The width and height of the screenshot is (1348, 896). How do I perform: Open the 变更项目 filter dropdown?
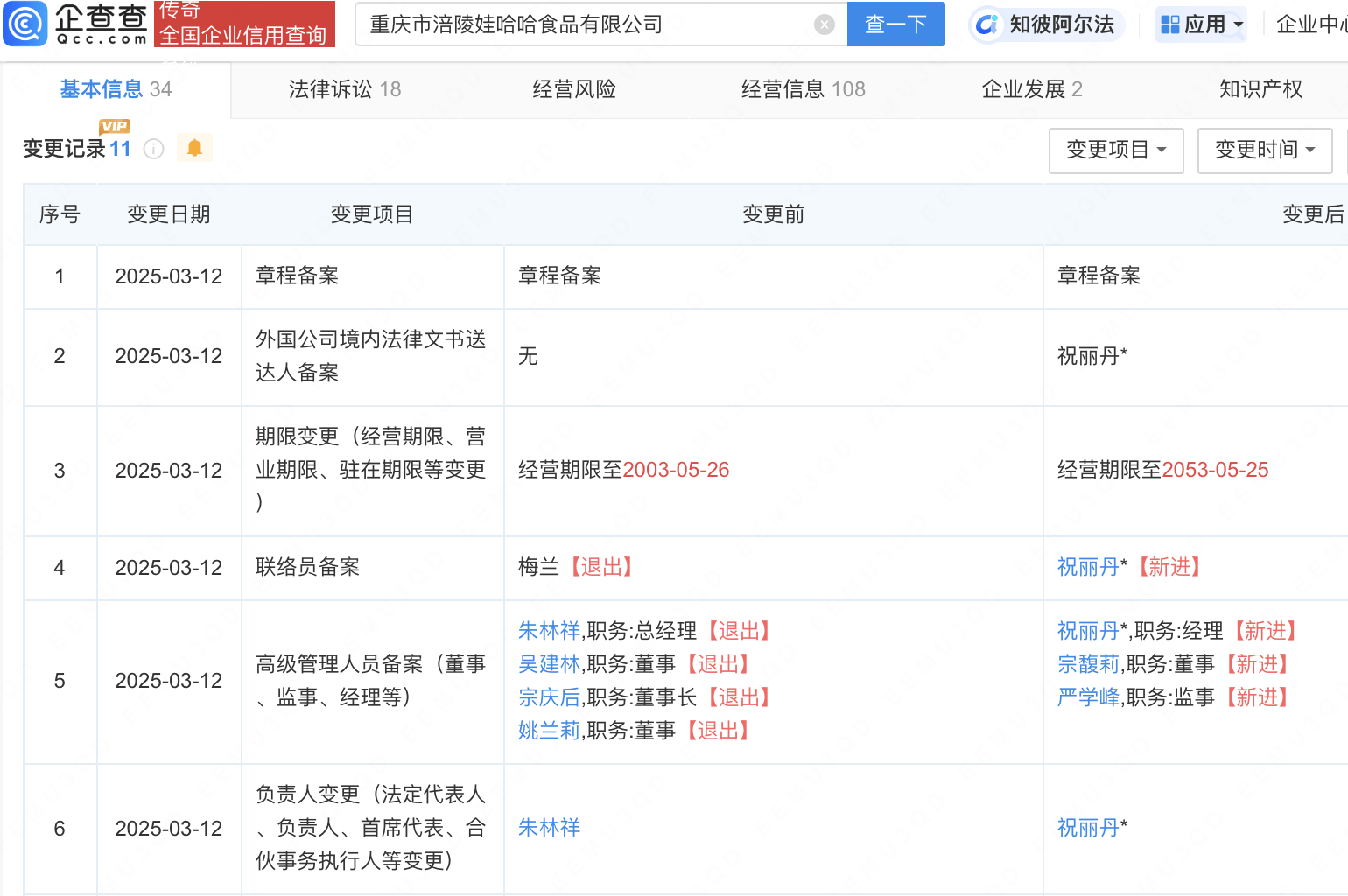coord(1115,150)
